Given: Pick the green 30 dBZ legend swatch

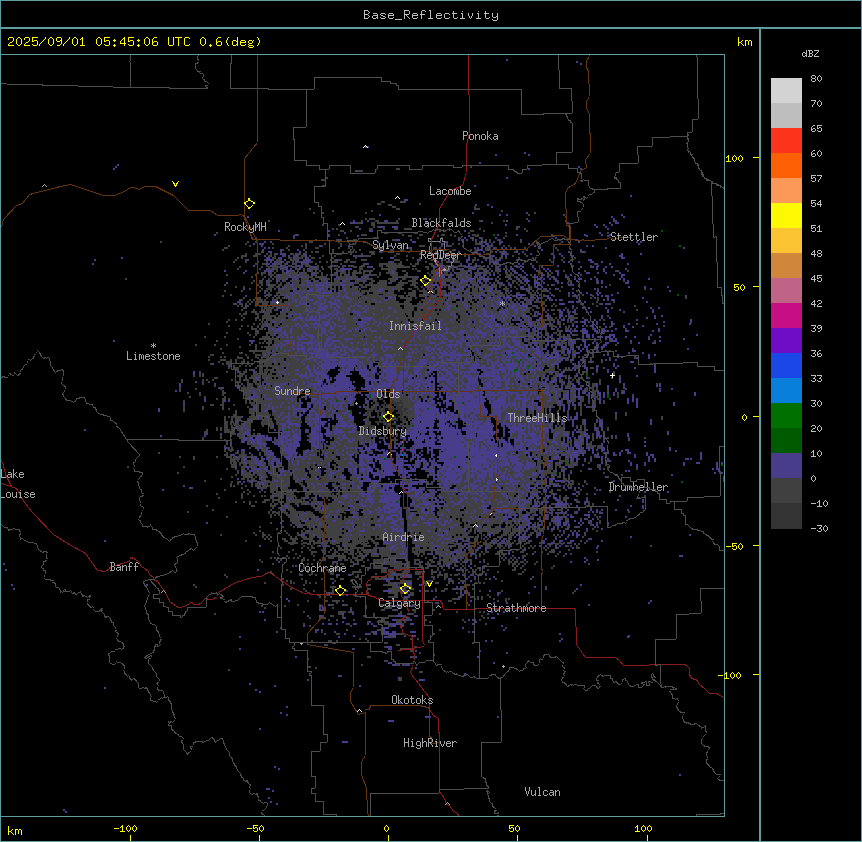Looking at the screenshot, I should [x=786, y=416].
